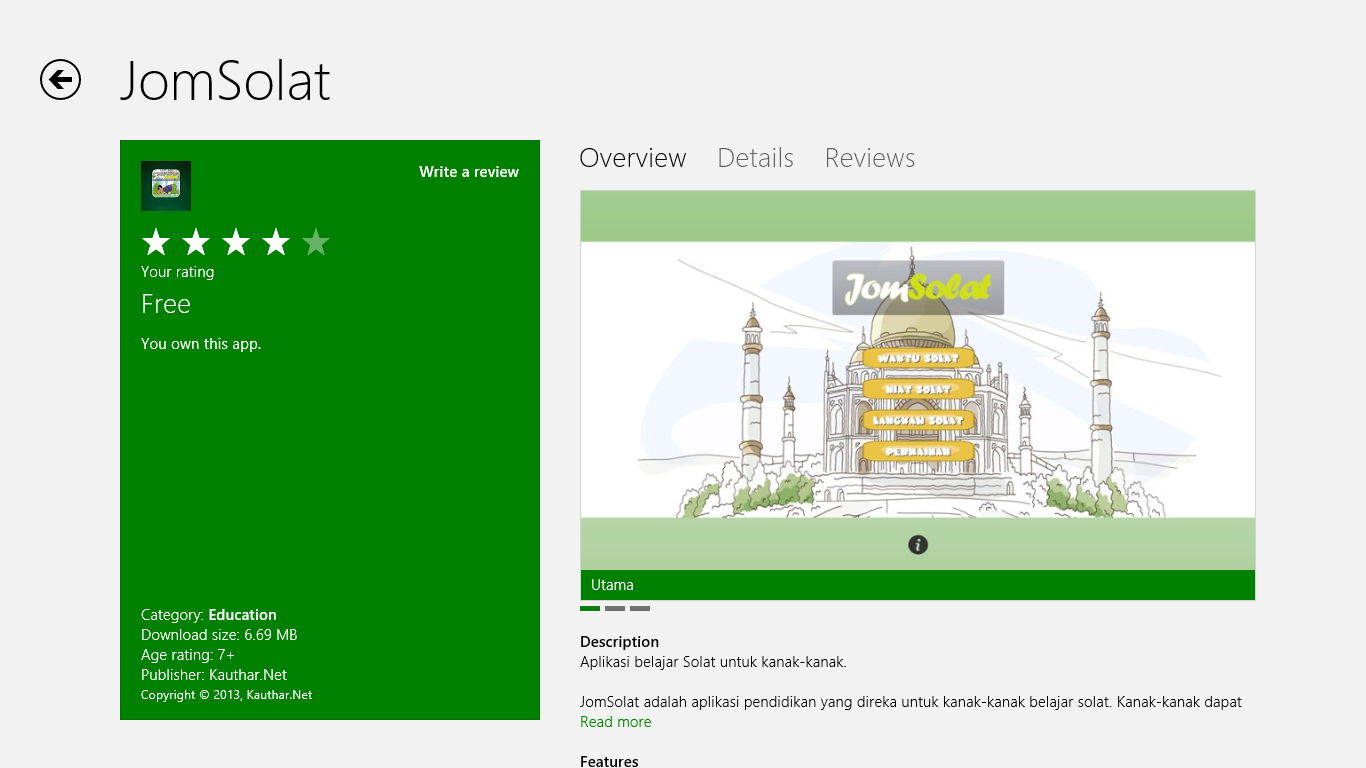1366x768 pixels.
Task: Set rating to four stars
Action: [x=276, y=242]
